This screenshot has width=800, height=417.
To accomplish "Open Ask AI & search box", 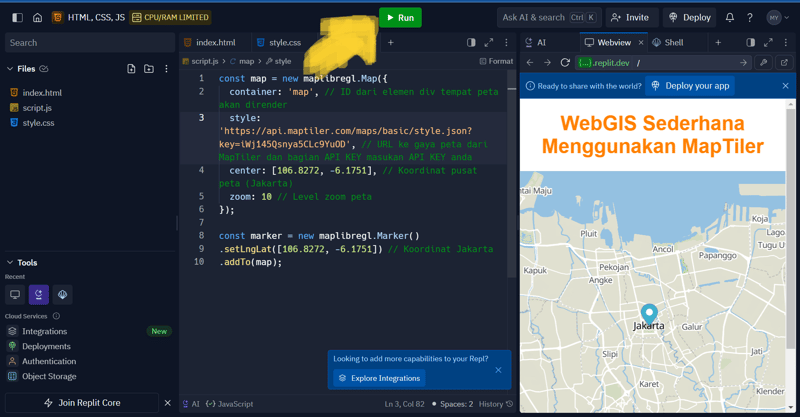I will tap(549, 17).
